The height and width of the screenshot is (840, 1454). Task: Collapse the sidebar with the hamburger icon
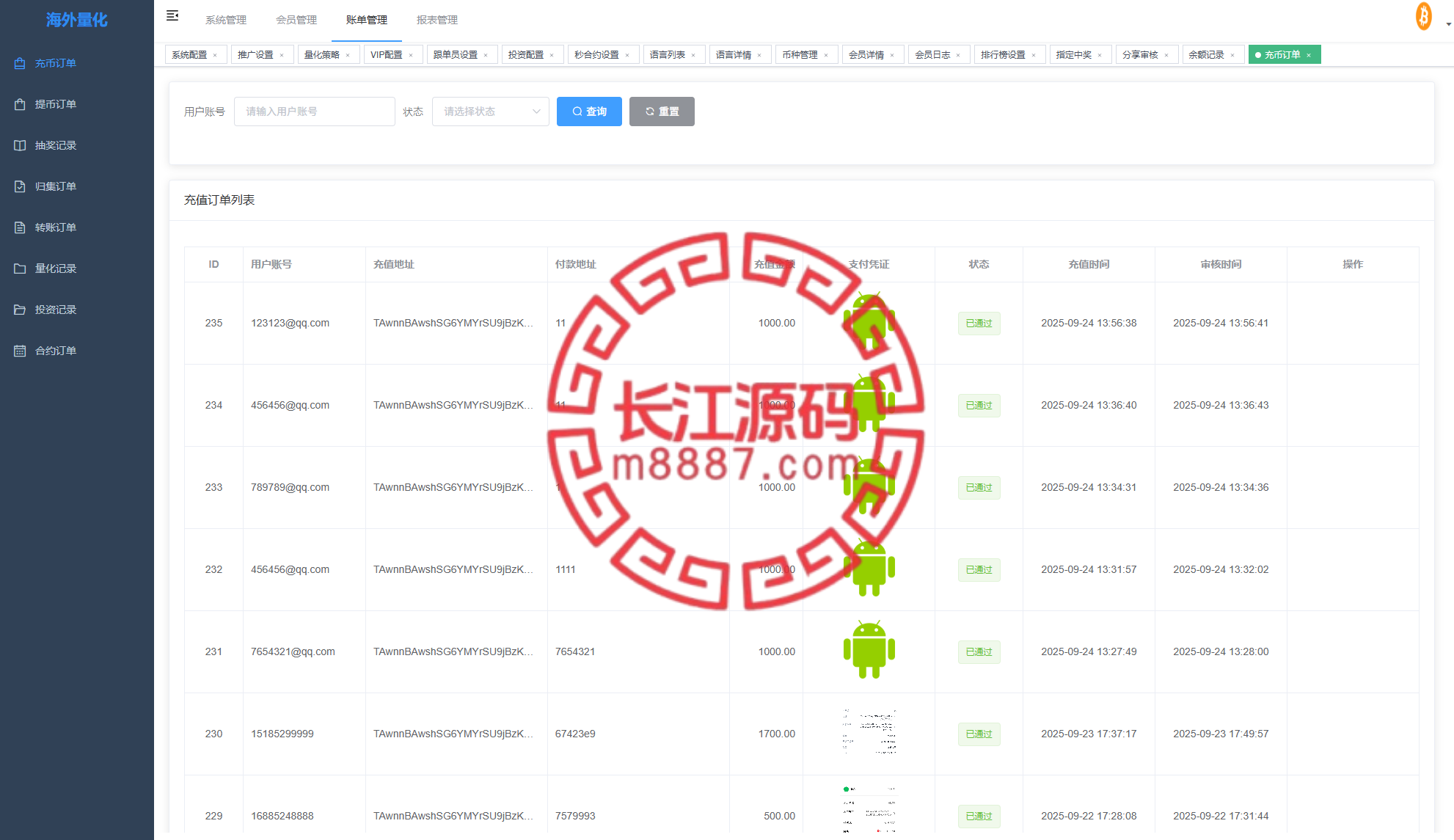(172, 15)
